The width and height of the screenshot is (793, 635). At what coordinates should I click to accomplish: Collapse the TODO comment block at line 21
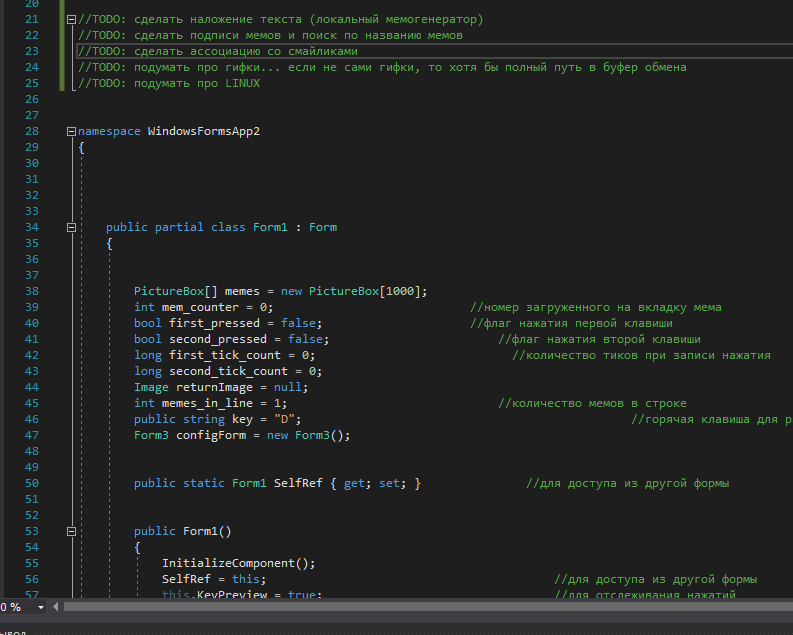coord(70,20)
